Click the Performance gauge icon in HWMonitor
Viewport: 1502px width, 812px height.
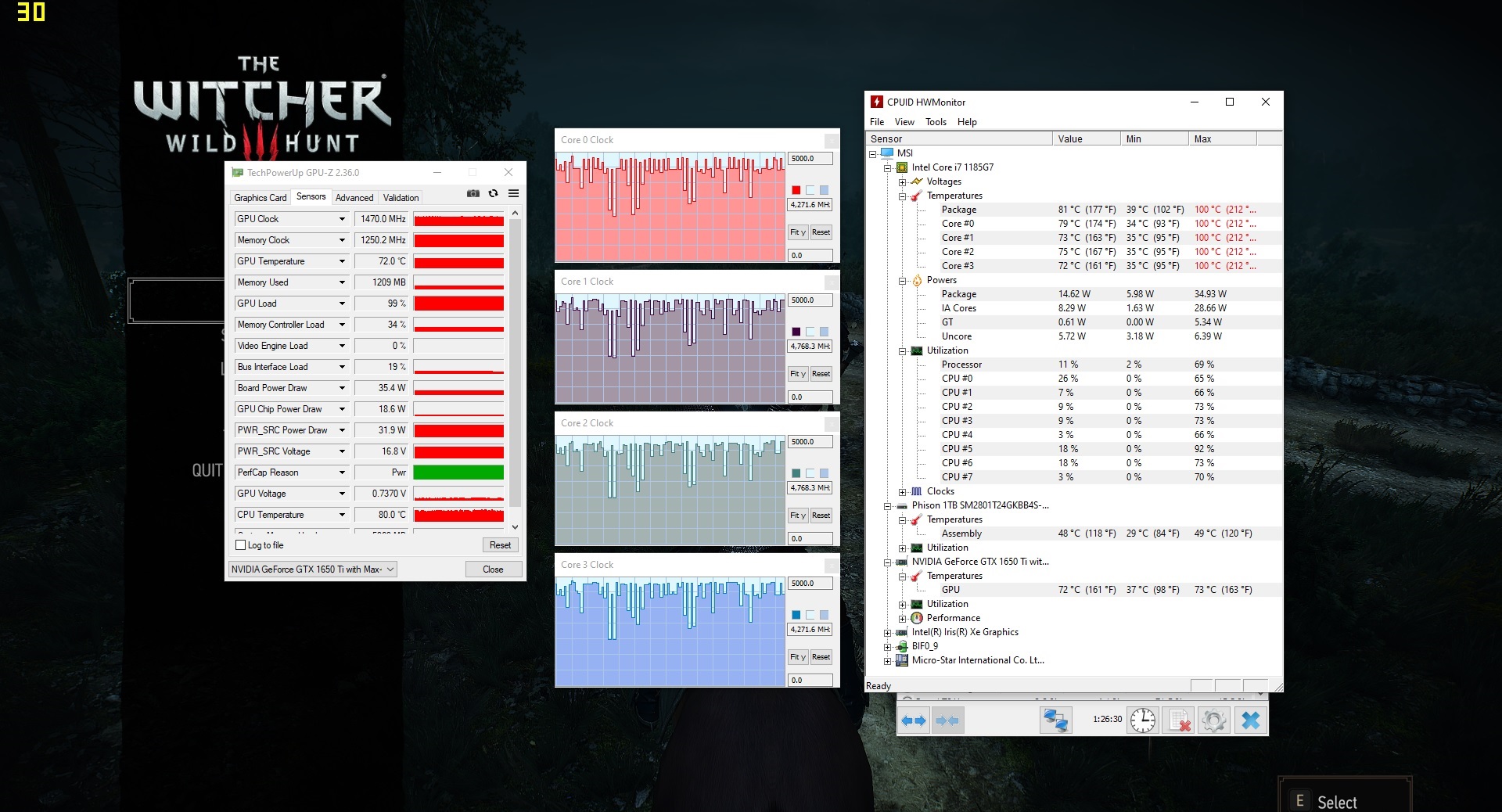(x=917, y=618)
